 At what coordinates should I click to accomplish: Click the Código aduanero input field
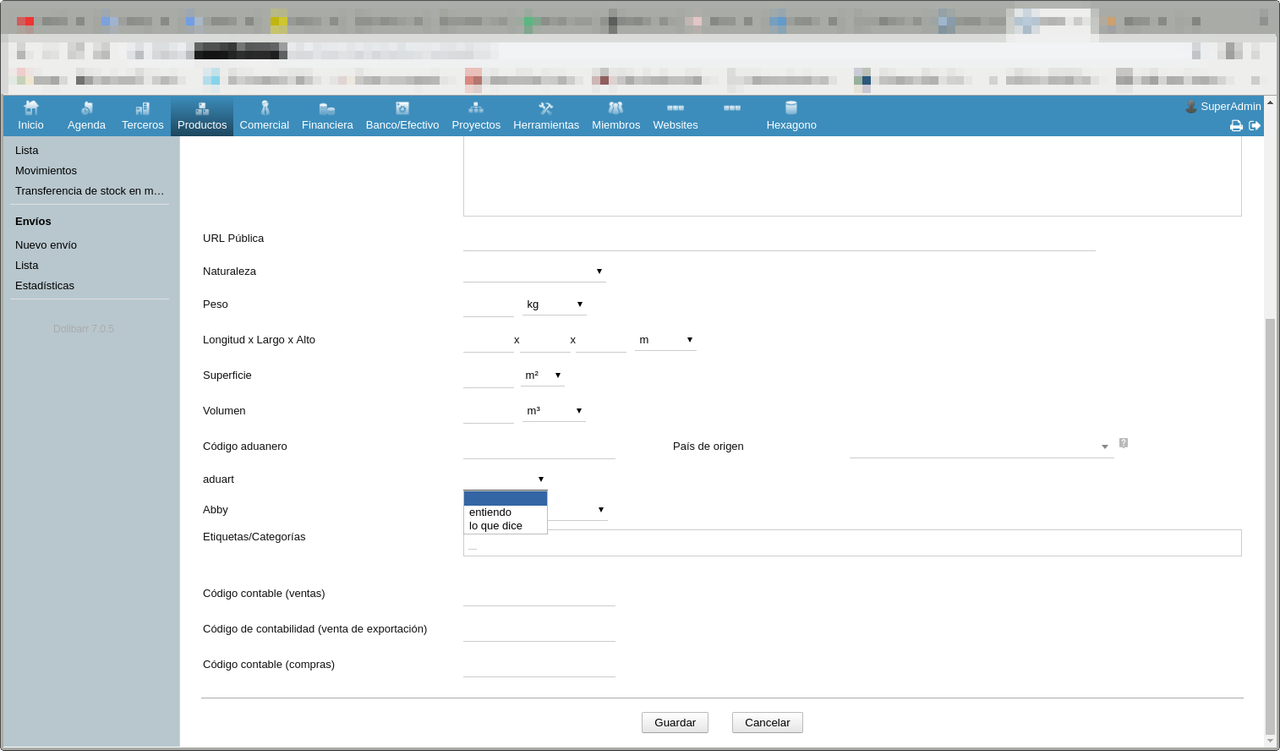pos(539,446)
